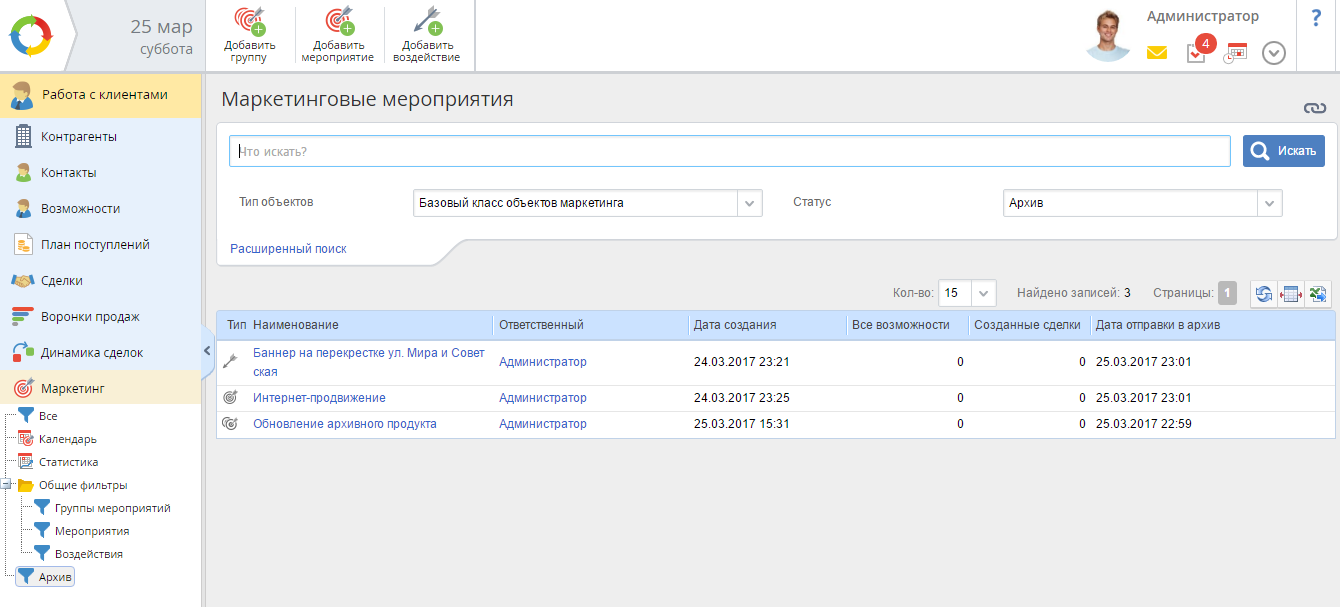Click the column width settings icon
The width and height of the screenshot is (1340, 607).
point(1291,294)
